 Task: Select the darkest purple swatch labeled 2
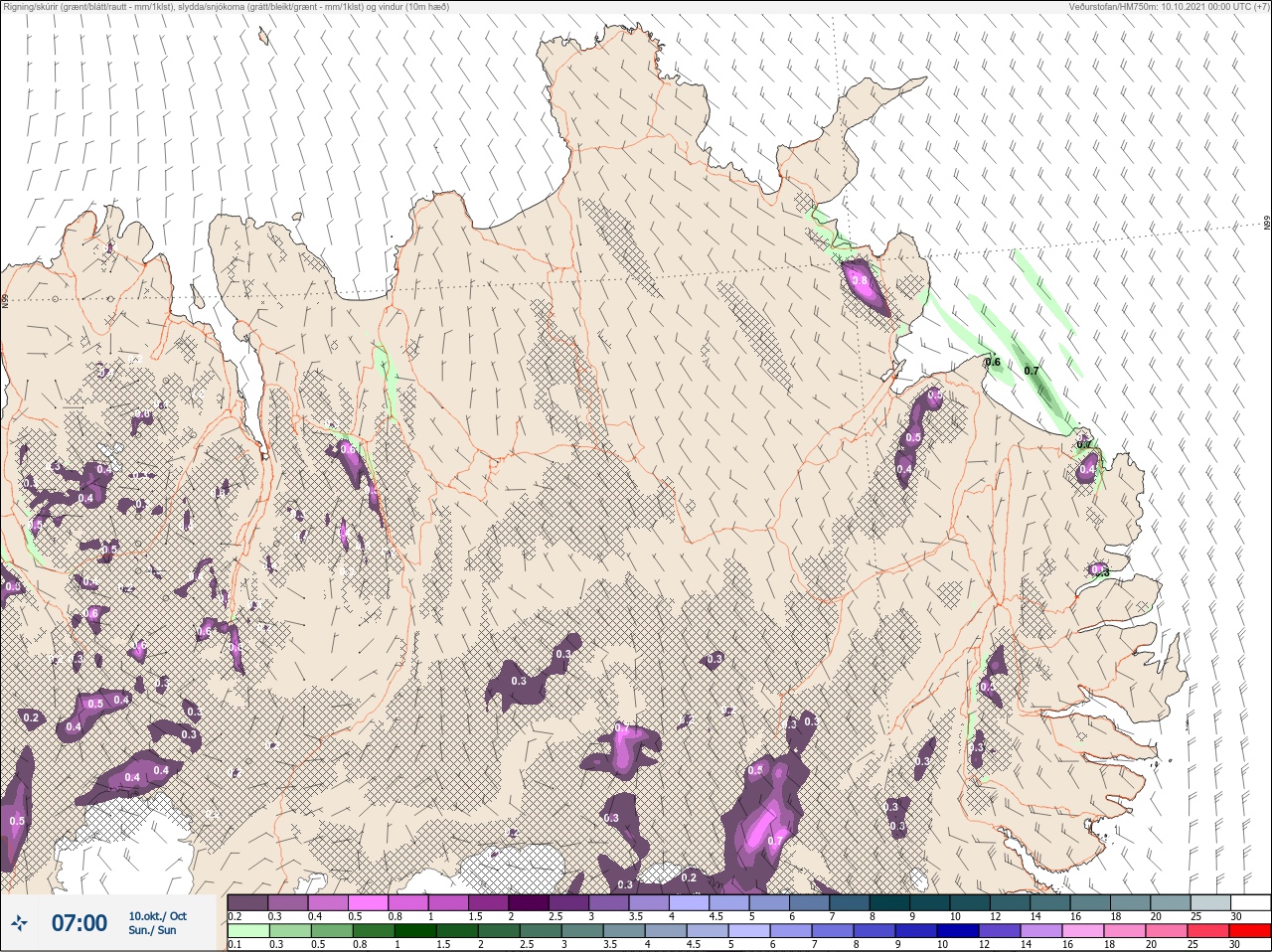click(529, 901)
